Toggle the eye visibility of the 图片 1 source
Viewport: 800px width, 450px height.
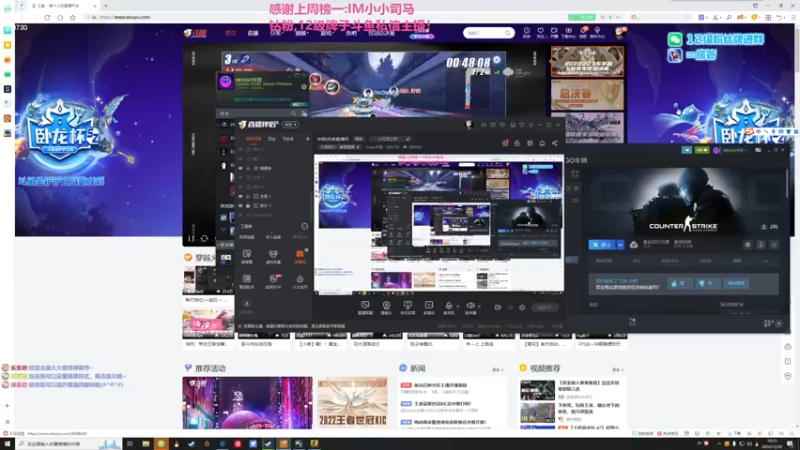click(x=240, y=206)
